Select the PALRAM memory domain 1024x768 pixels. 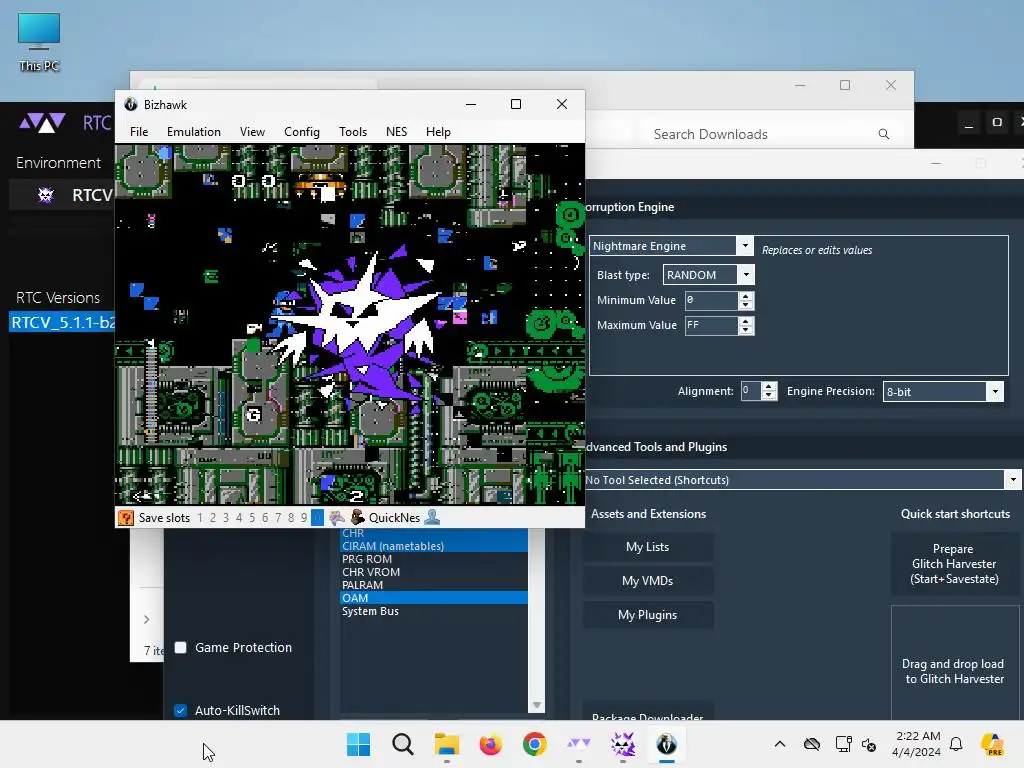pyautogui.click(x=434, y=585)
